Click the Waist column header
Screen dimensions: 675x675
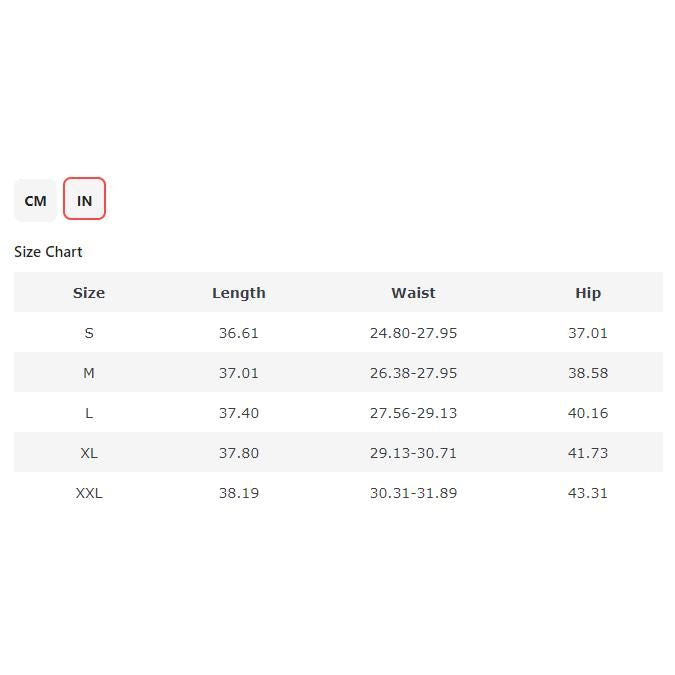click(x=413, y=293)
